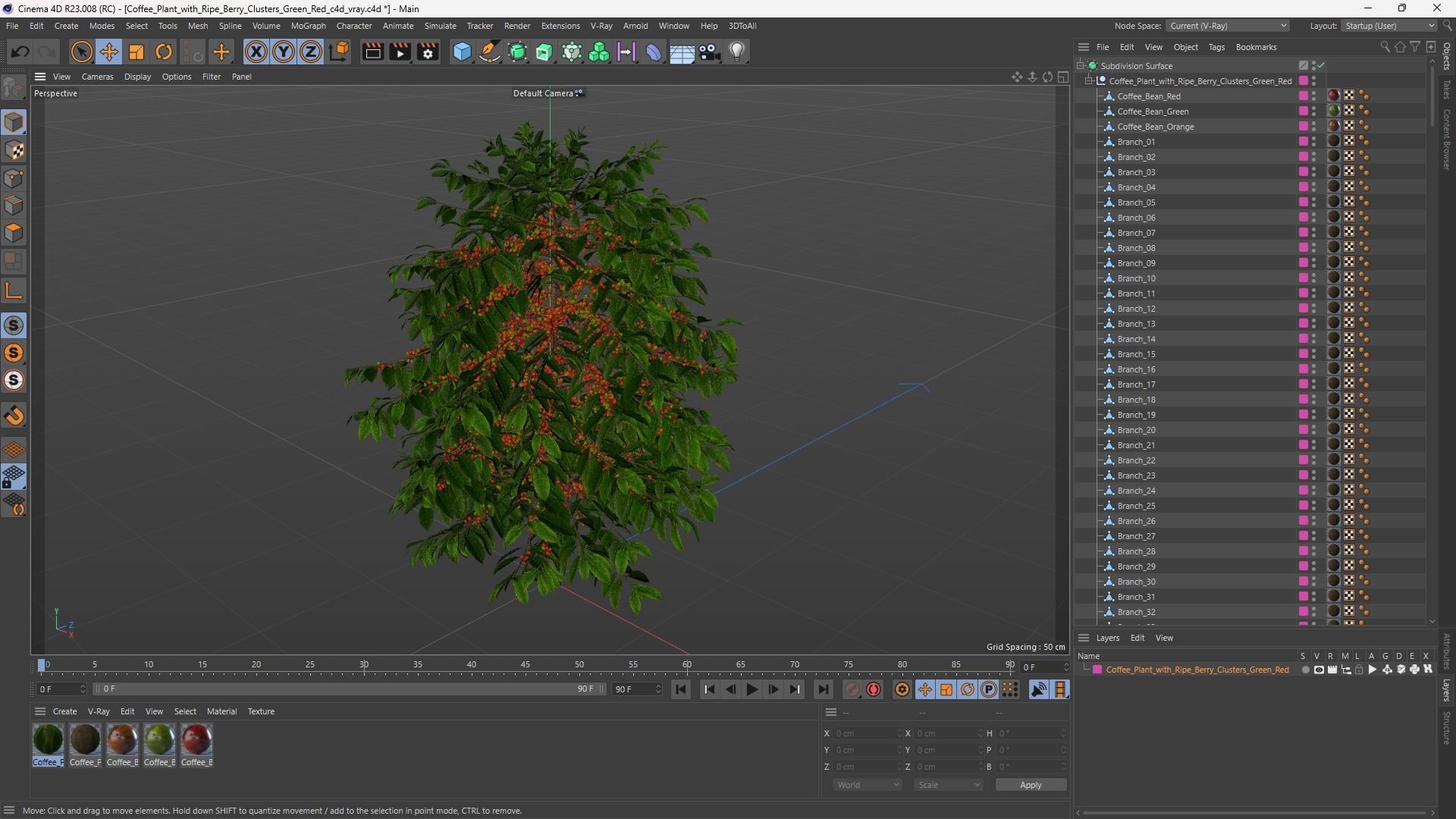Click the Undo arrow icon
1456x819 pixels.
[20, 52]
